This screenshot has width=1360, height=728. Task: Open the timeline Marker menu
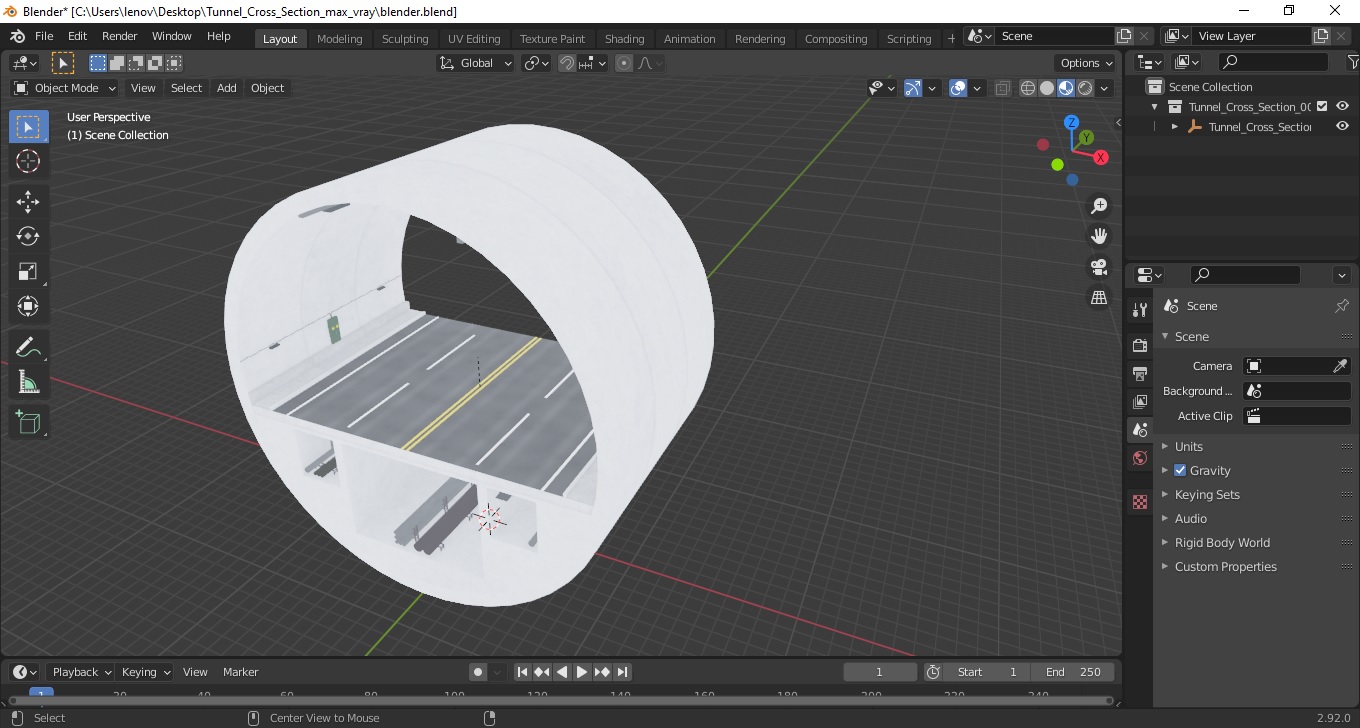[x=240, y=672]
